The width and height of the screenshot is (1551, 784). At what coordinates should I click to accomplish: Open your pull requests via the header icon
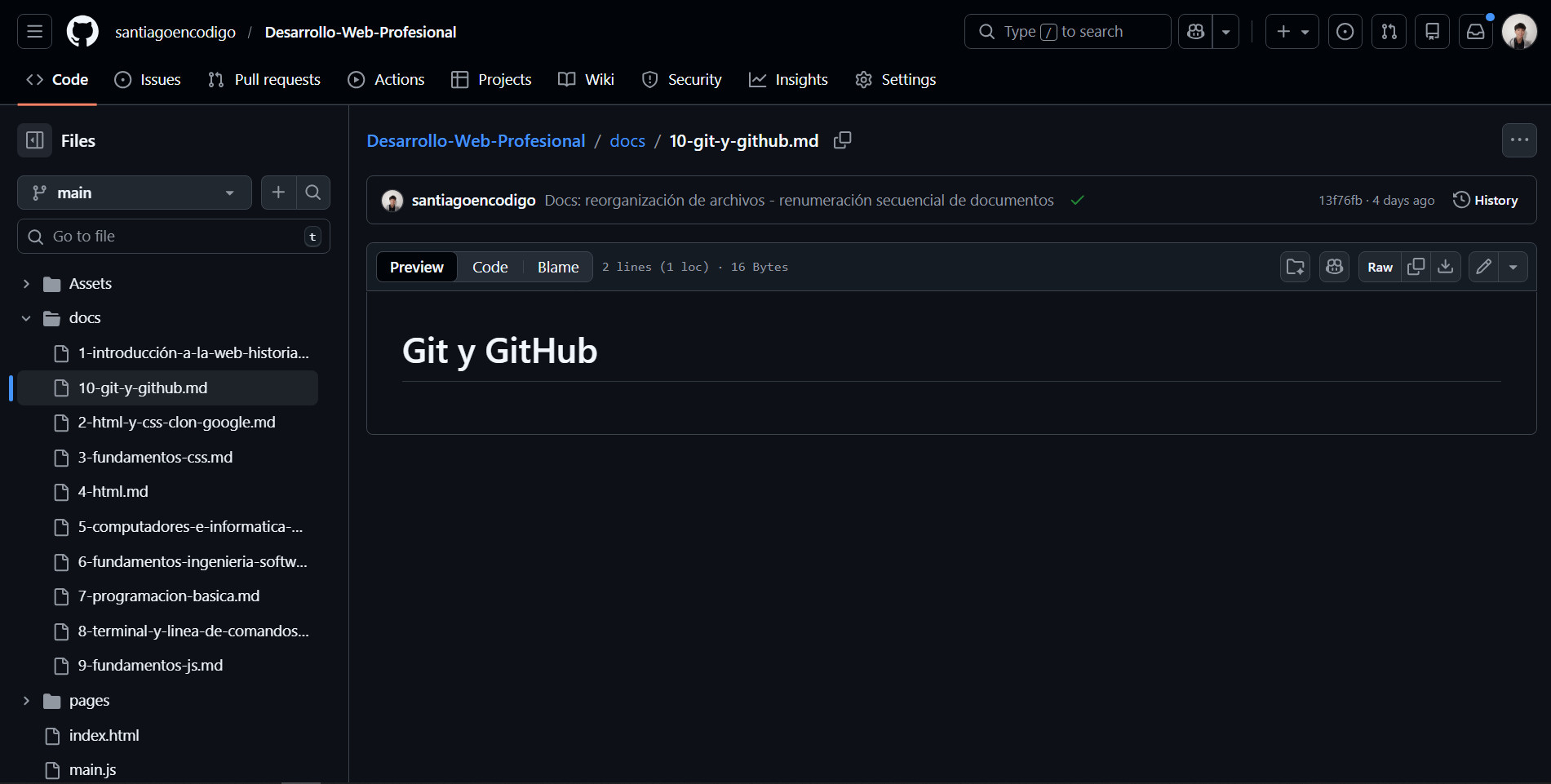pos(1389,31)
